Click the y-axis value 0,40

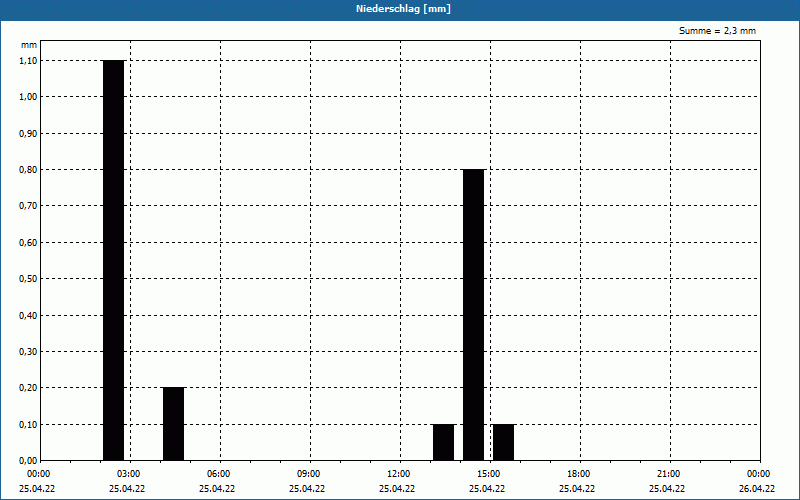click(28, 316)
